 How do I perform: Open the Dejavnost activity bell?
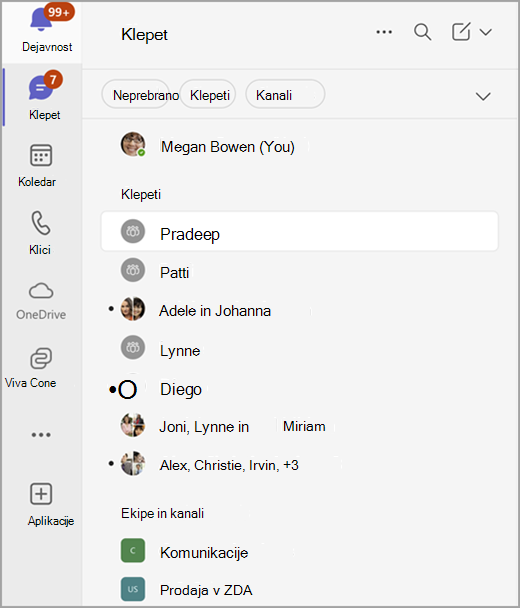point(42,19)
